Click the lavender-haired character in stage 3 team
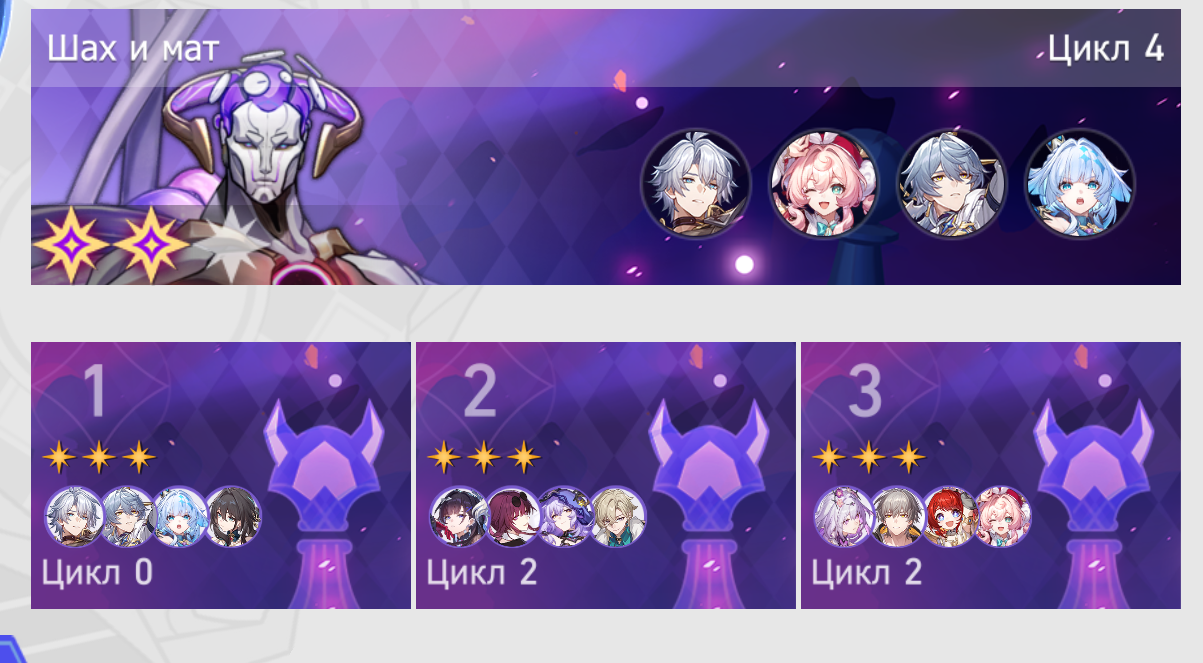This screenshot has width=1203, height=663. (x=845, y=517)
